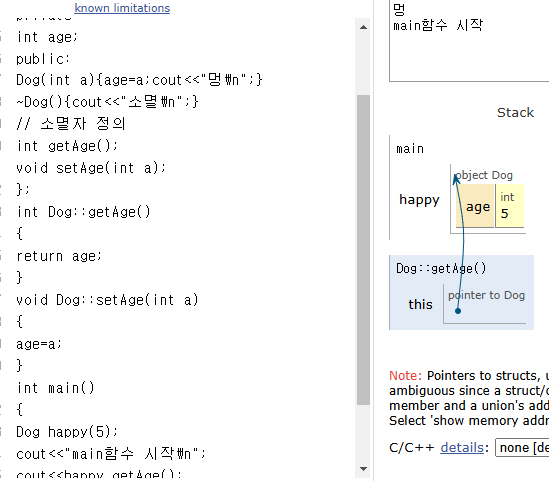
Task: Click the Dog::getAge() frame label
Action: pos(441,269)
